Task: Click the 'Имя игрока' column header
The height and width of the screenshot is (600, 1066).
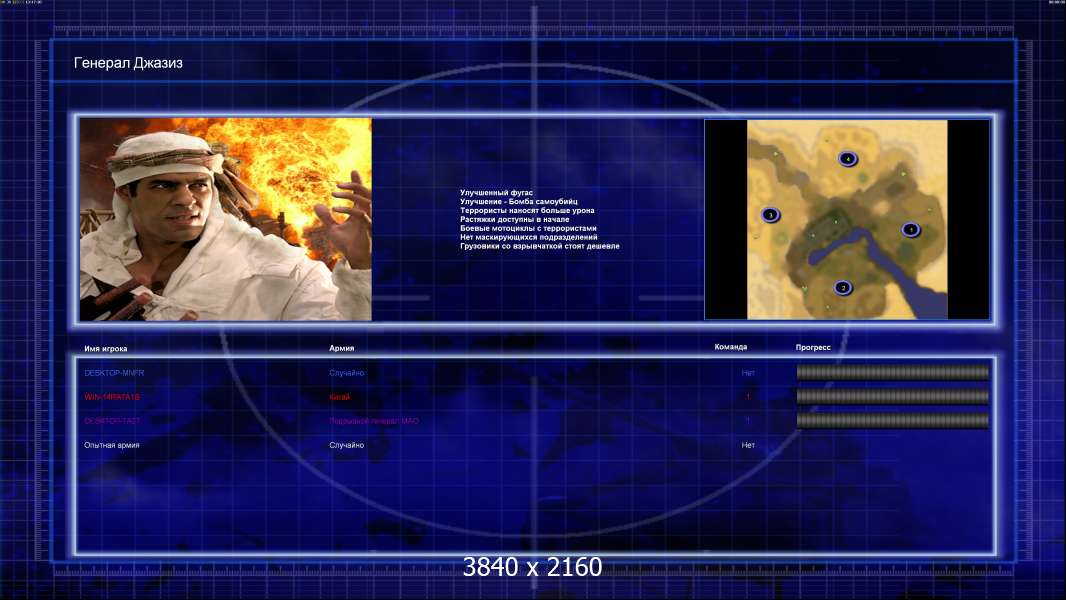Action: [x=105, y=349]
